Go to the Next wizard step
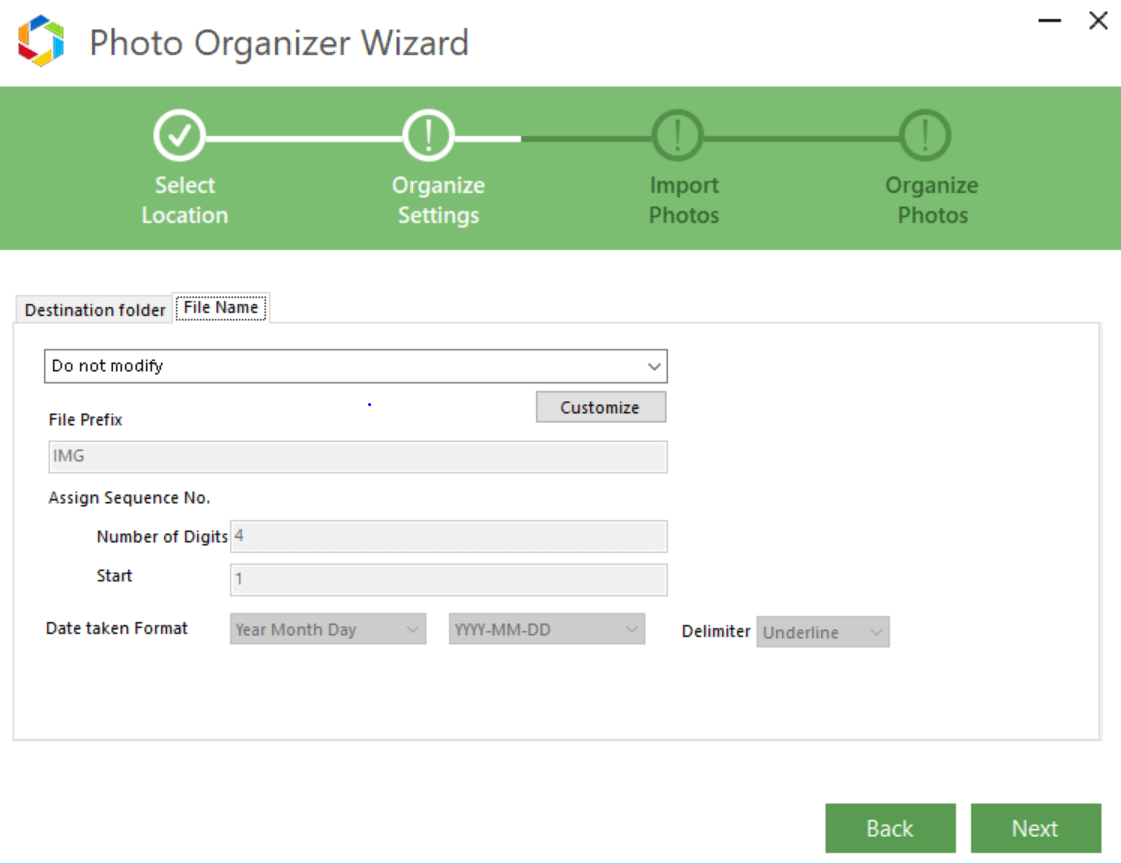Viewport: 1121px width, 864px height. (1035, 828)
